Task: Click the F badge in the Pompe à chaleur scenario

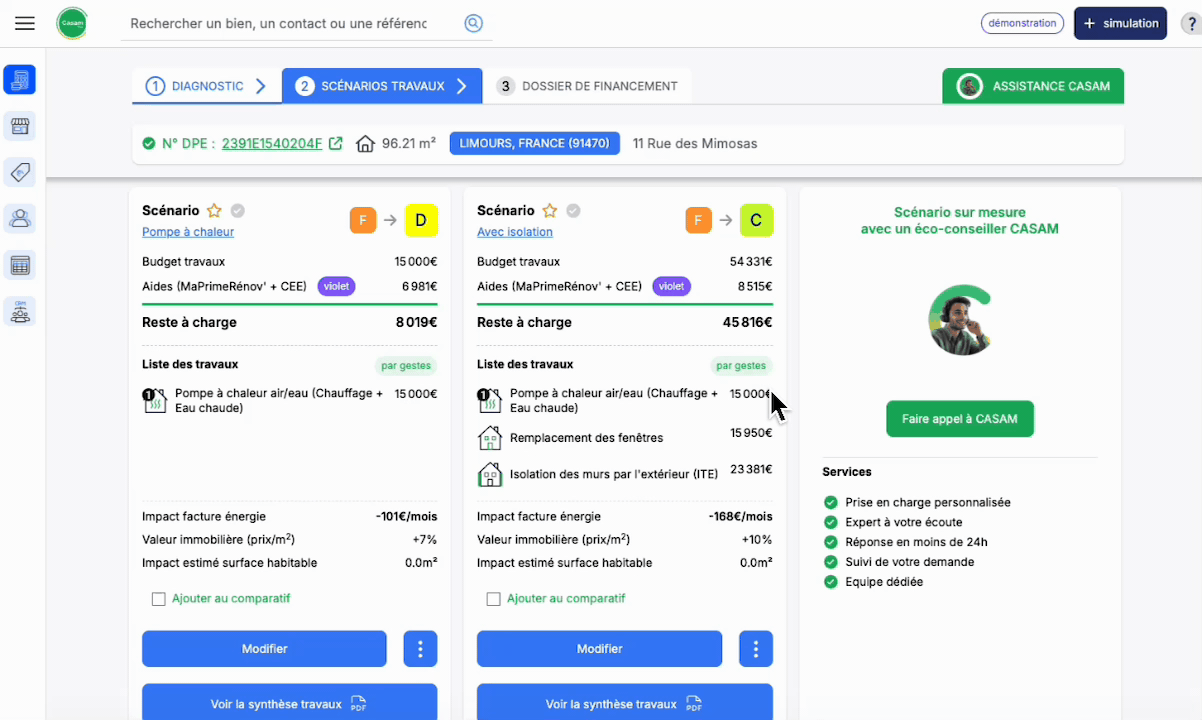Action: [x=363, y=220]
